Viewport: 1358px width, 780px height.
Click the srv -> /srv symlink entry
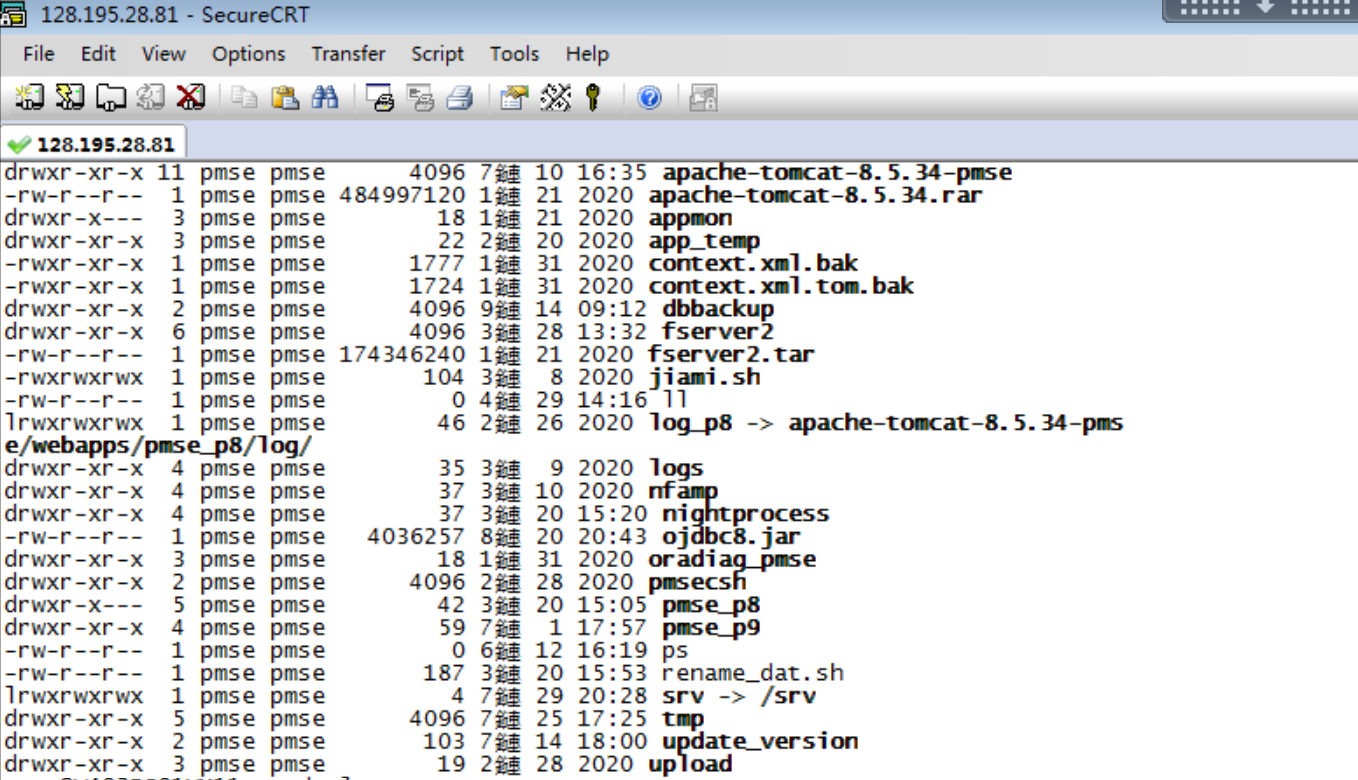(x=739, y=696)
